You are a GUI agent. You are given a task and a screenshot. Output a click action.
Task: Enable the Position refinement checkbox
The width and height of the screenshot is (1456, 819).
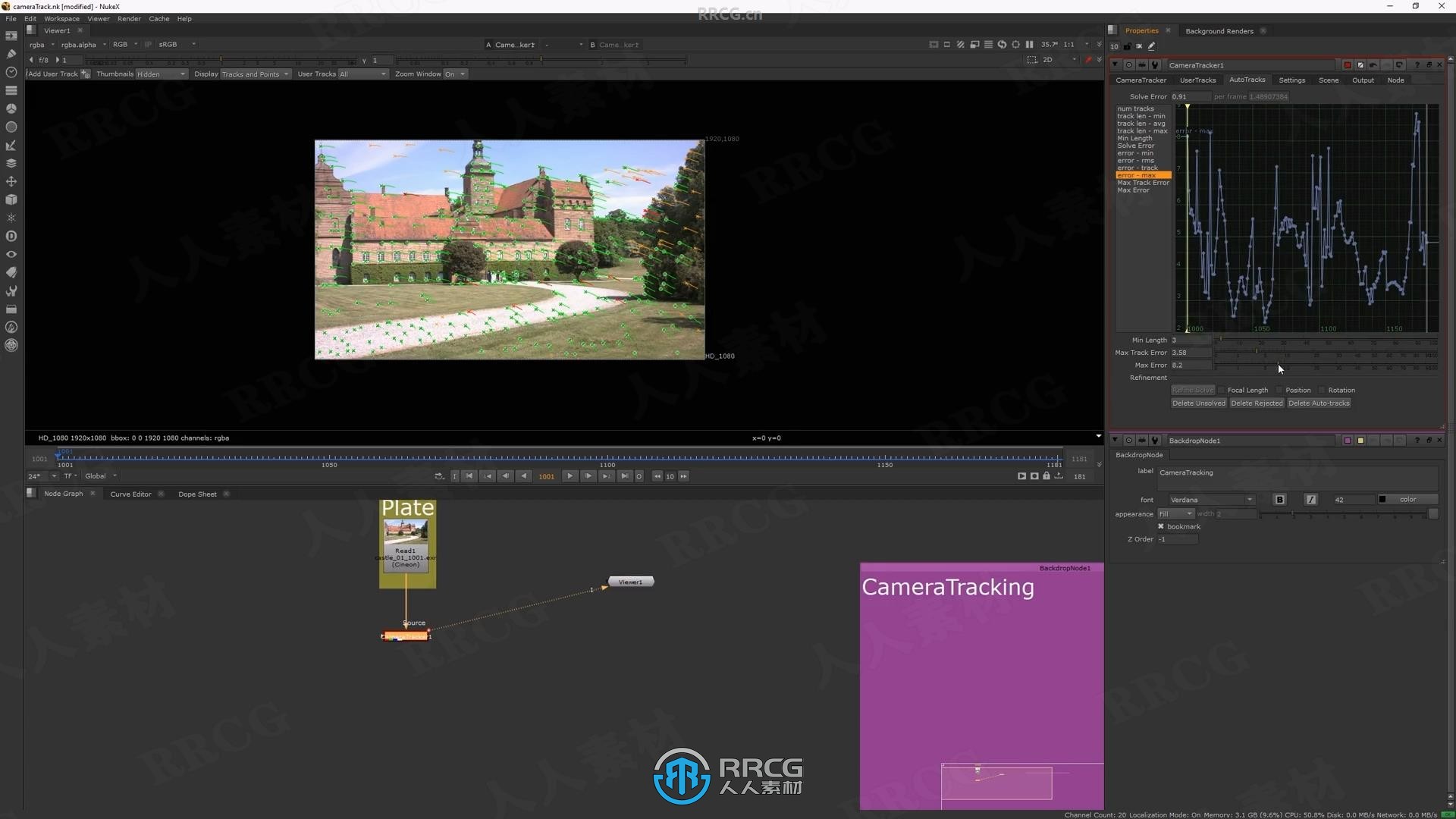[x=1279, y=391]
